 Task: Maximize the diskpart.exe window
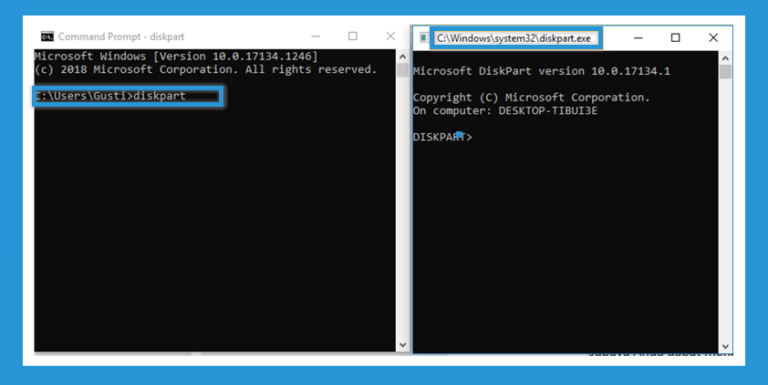coord(675,38)
